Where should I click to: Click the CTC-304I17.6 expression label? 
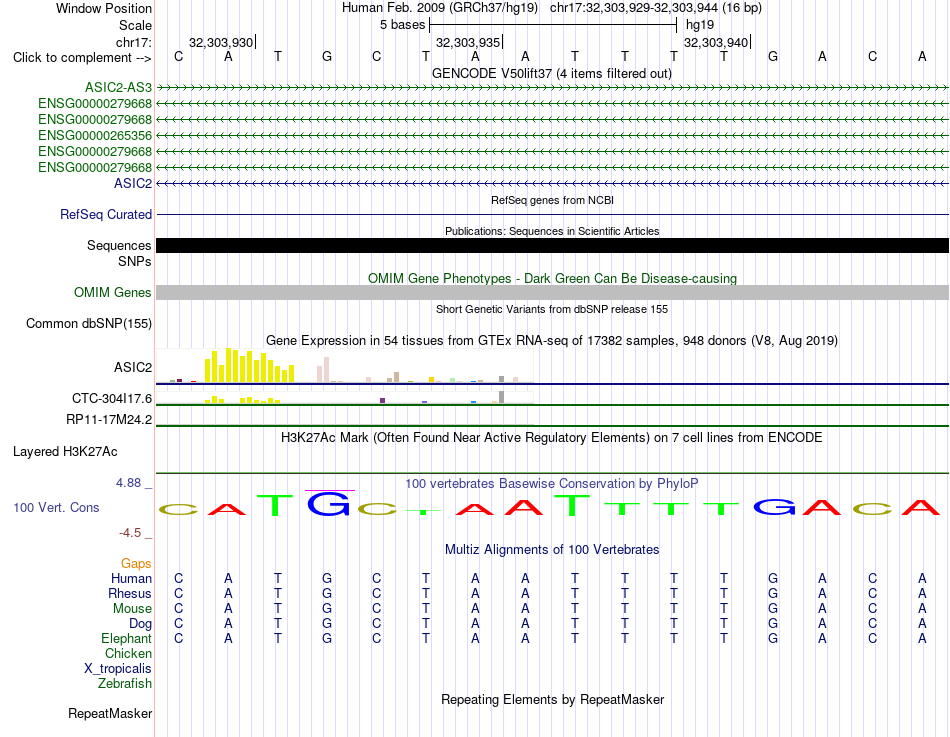(112, 398)
